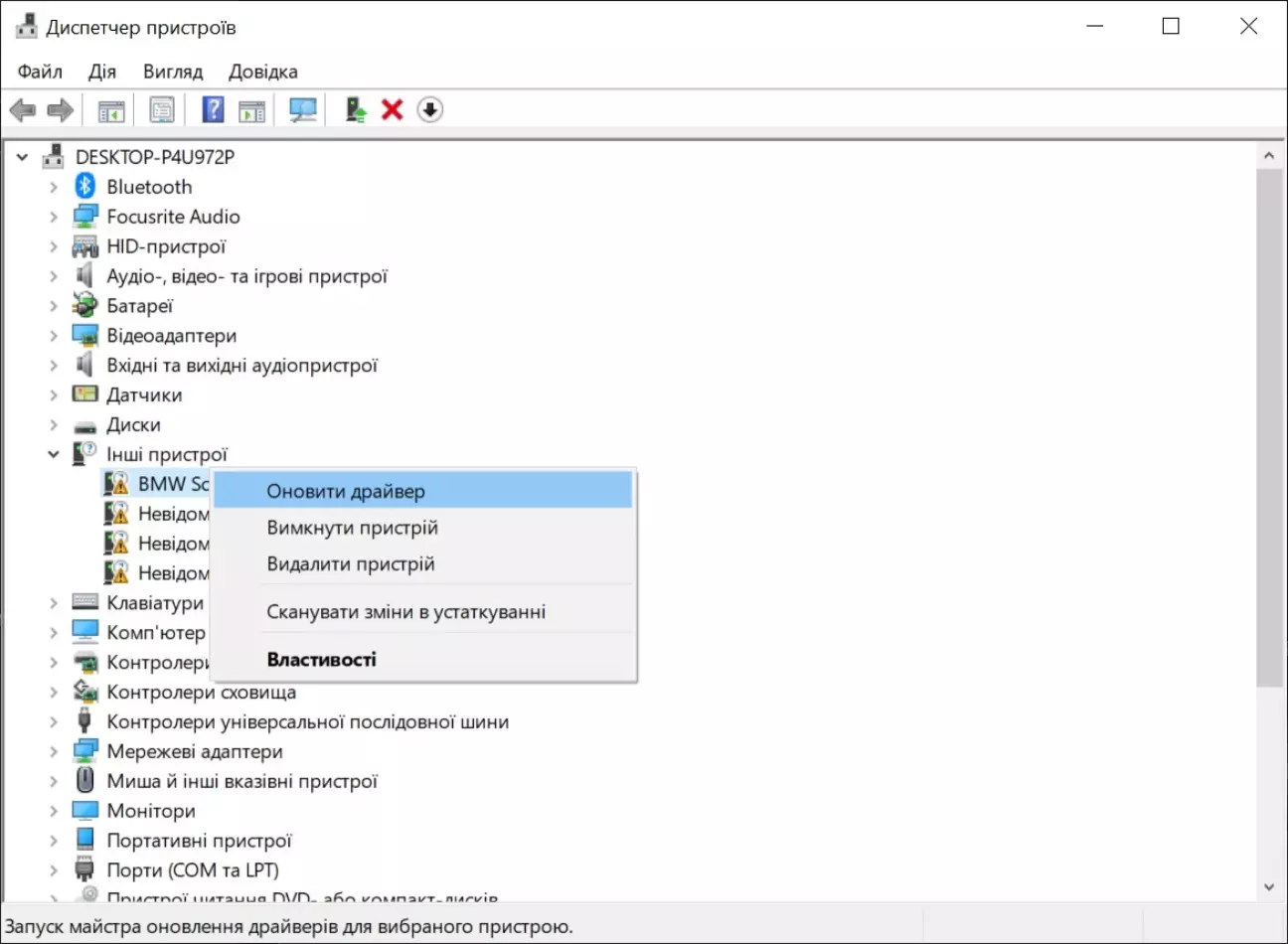Viewport: 1288px width, 944px height.
Task: Open the Дія menu
Action: point(101,72)
